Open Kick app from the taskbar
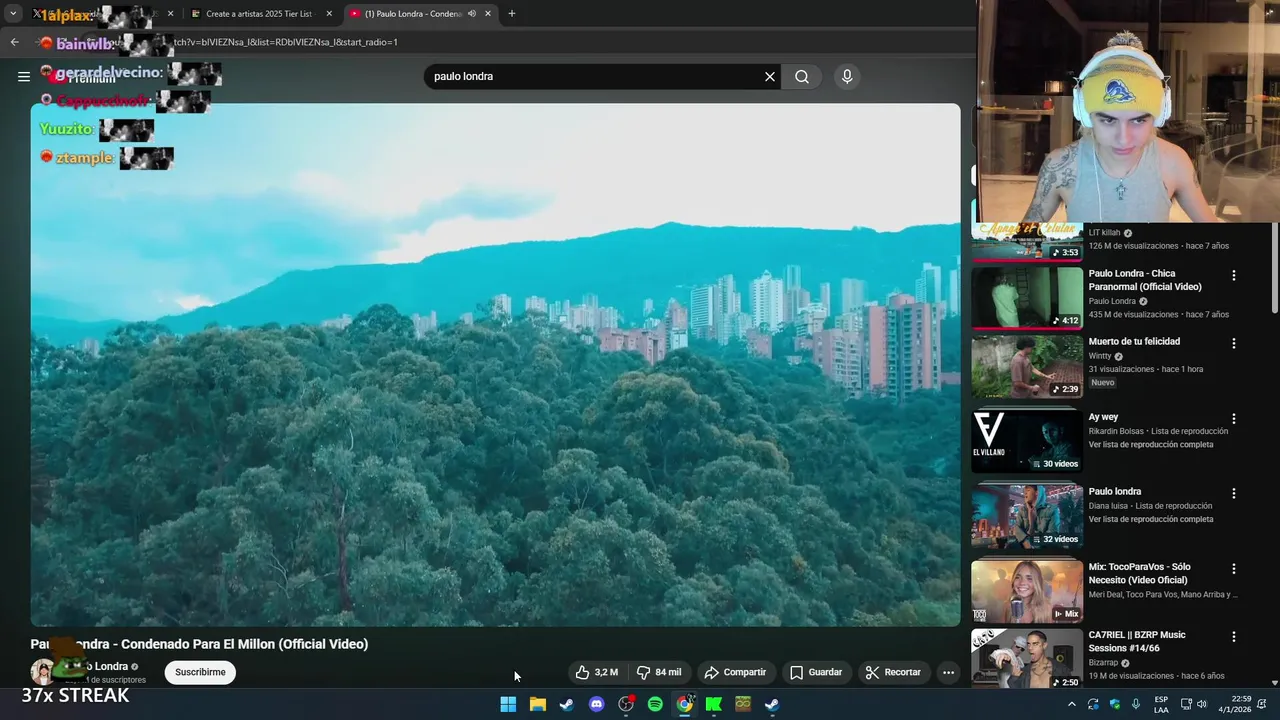This screenshot has width=1280, height=720. pos(714,704)
